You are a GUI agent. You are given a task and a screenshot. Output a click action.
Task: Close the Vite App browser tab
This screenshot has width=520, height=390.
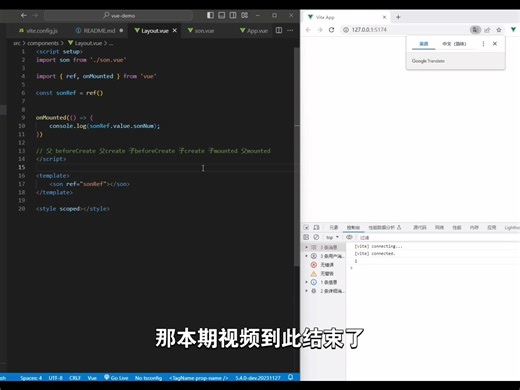(x=384, y=17)
